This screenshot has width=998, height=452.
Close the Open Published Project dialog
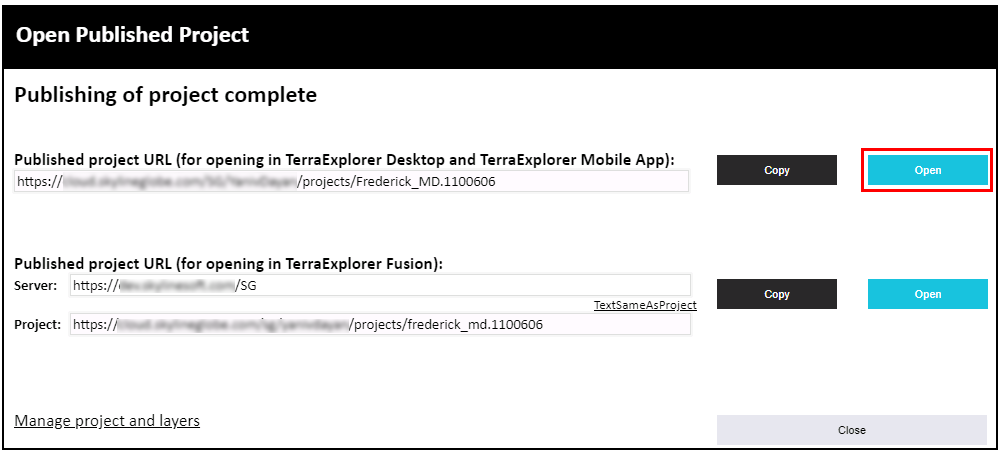coord(852,430)
